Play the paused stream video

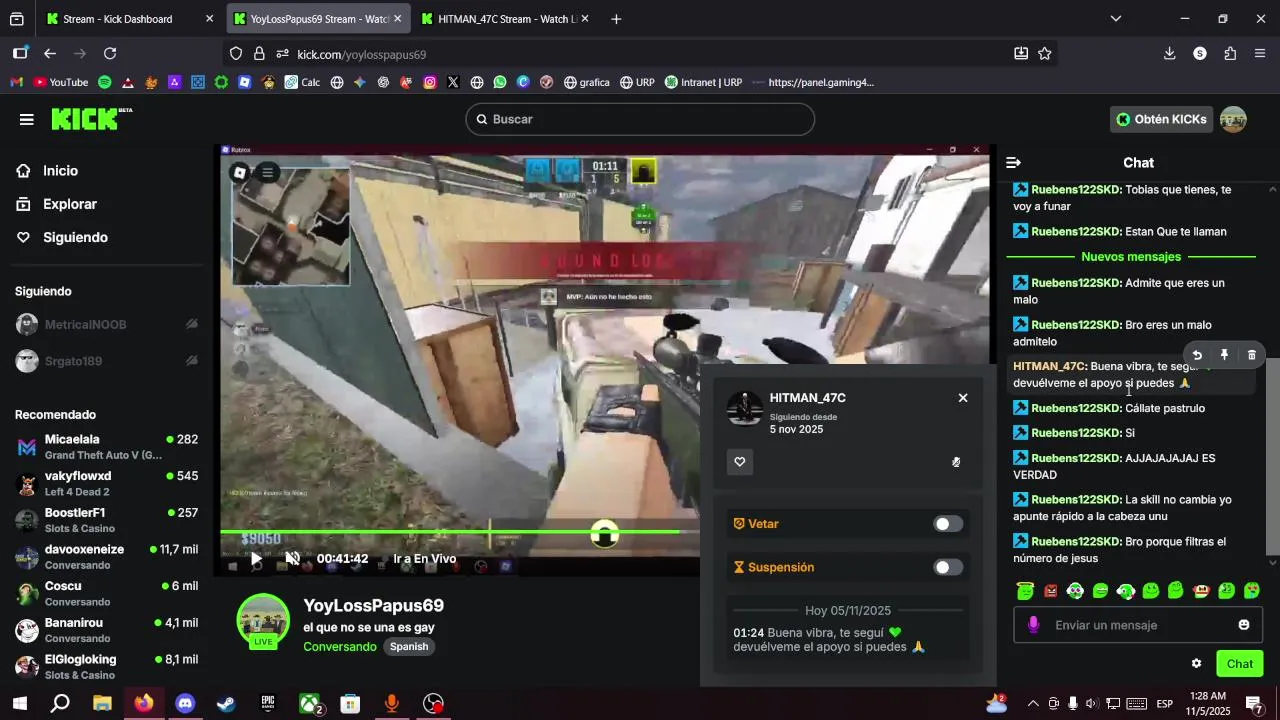[x=256, y=559]
